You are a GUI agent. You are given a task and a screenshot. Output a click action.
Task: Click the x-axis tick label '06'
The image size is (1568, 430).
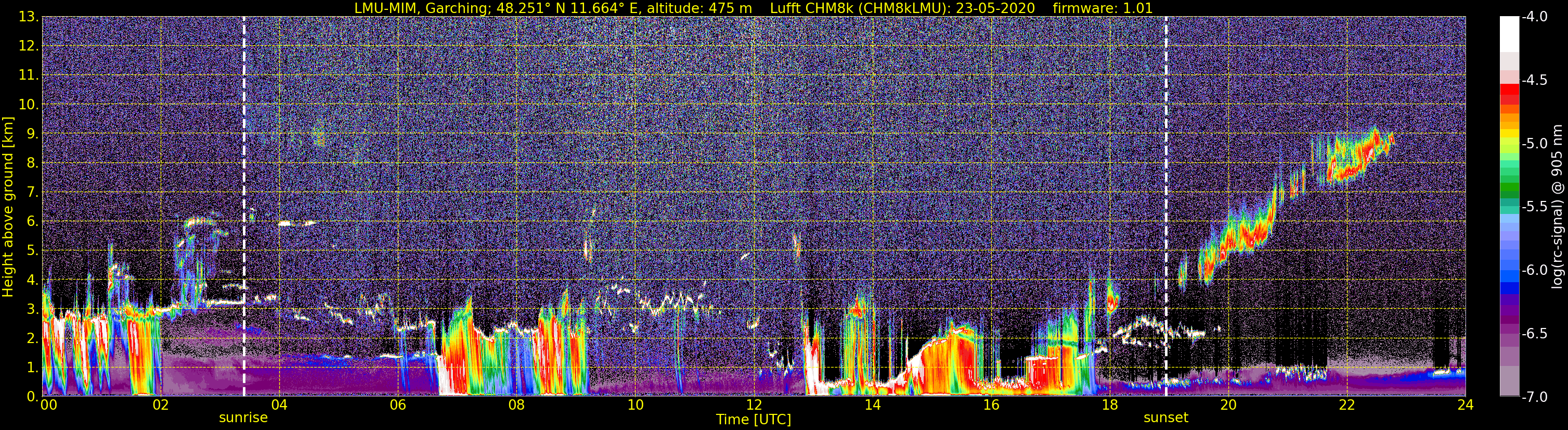[x=397, y=405]
